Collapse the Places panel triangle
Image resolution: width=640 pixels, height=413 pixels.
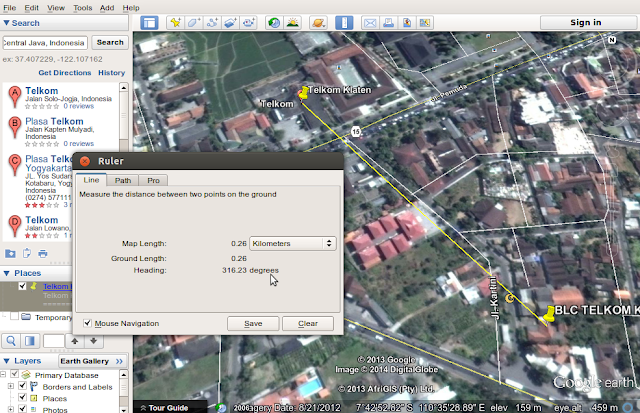pos(7,273)
